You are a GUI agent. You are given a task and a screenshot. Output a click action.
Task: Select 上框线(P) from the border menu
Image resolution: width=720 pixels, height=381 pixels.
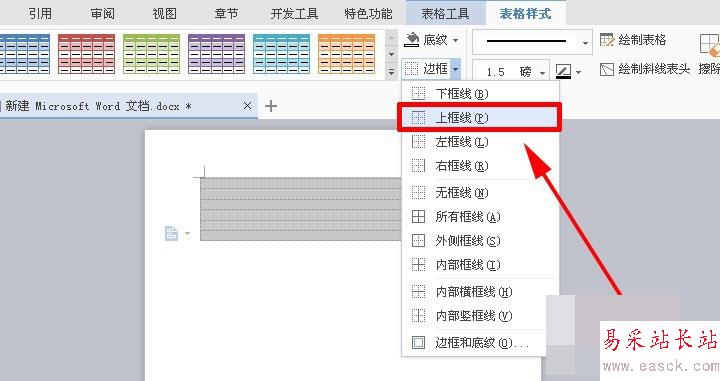pyautogui.click(x=480, y=118)
